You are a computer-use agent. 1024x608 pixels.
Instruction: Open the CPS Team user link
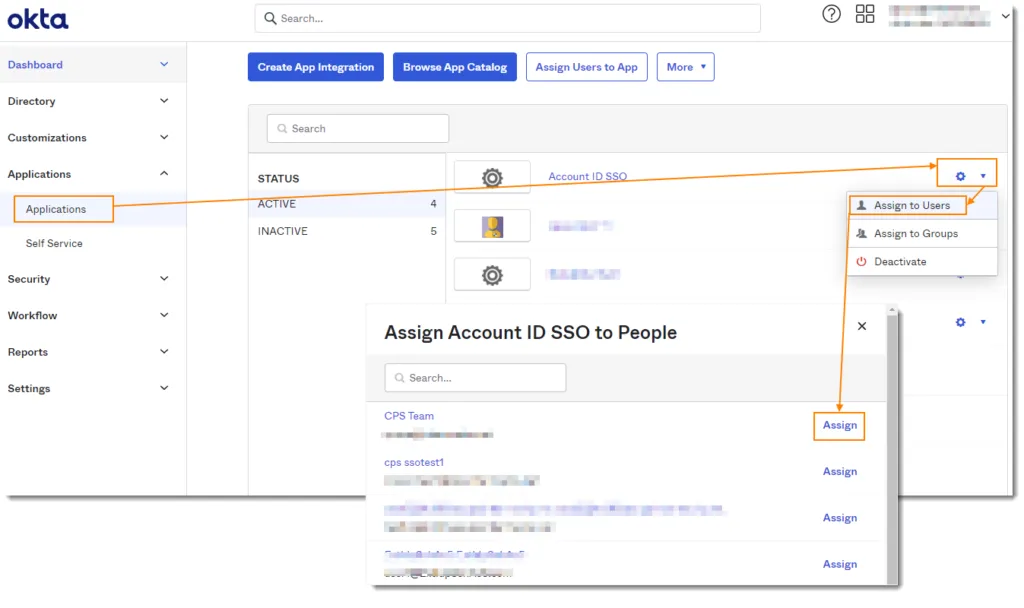coord(409,416)
